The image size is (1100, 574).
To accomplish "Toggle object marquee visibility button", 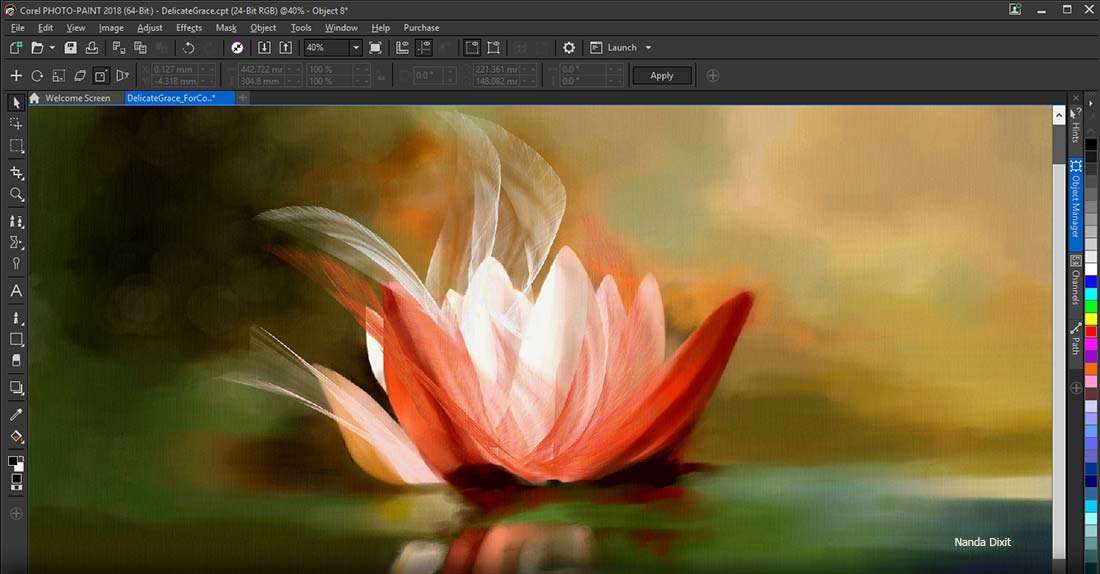I will [x=472, y=48].
